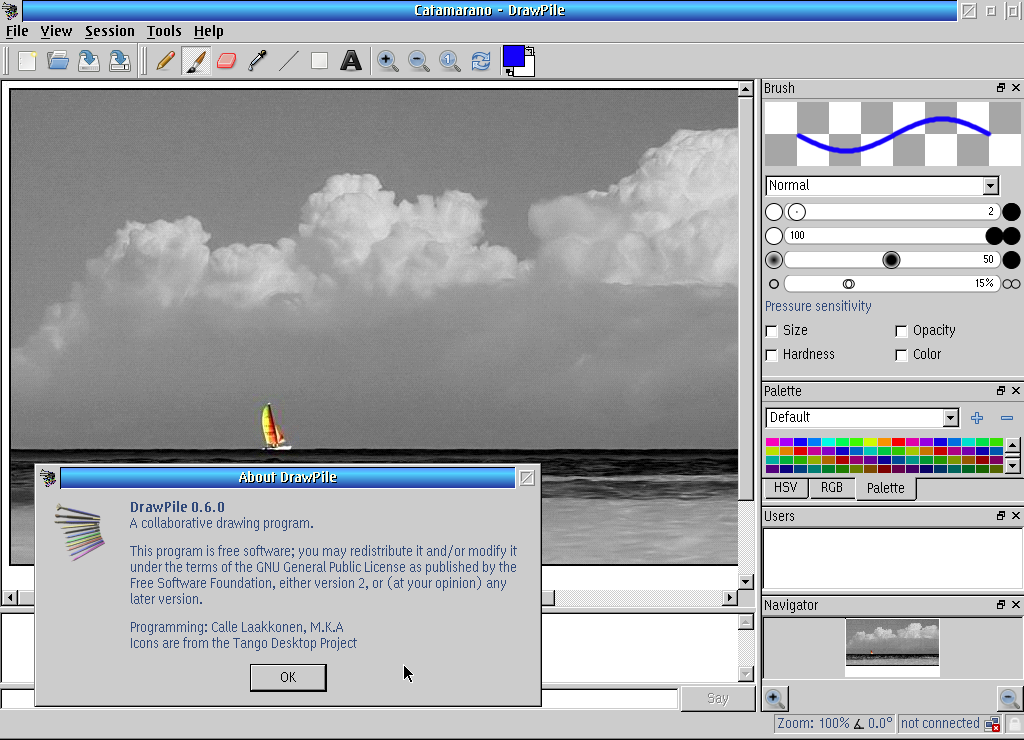Open the Normal blend mode dropdown
Screen dimensions: 1024x740
click(x=882, y=186)
